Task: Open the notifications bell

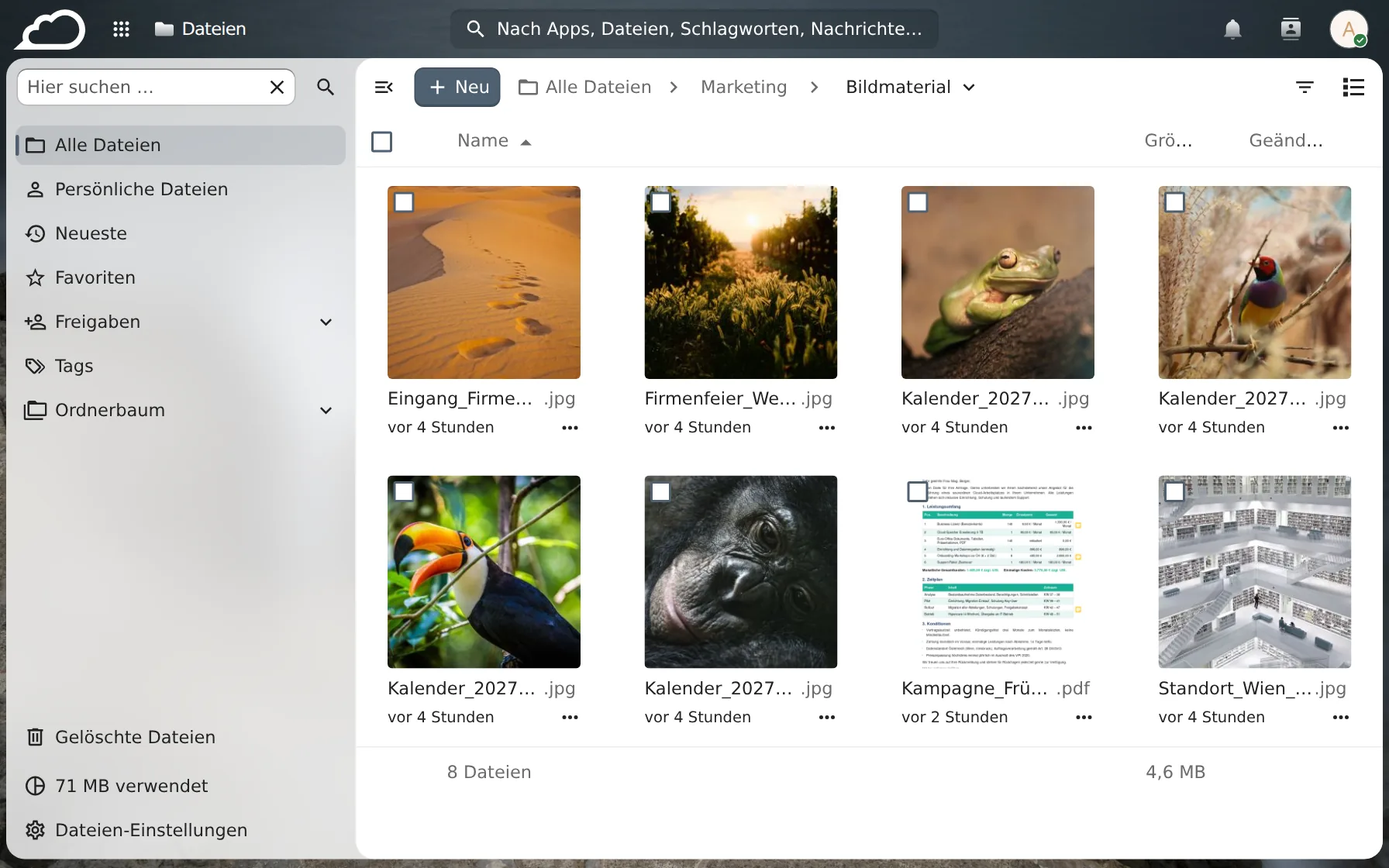Action: (x=1232, y=29)
